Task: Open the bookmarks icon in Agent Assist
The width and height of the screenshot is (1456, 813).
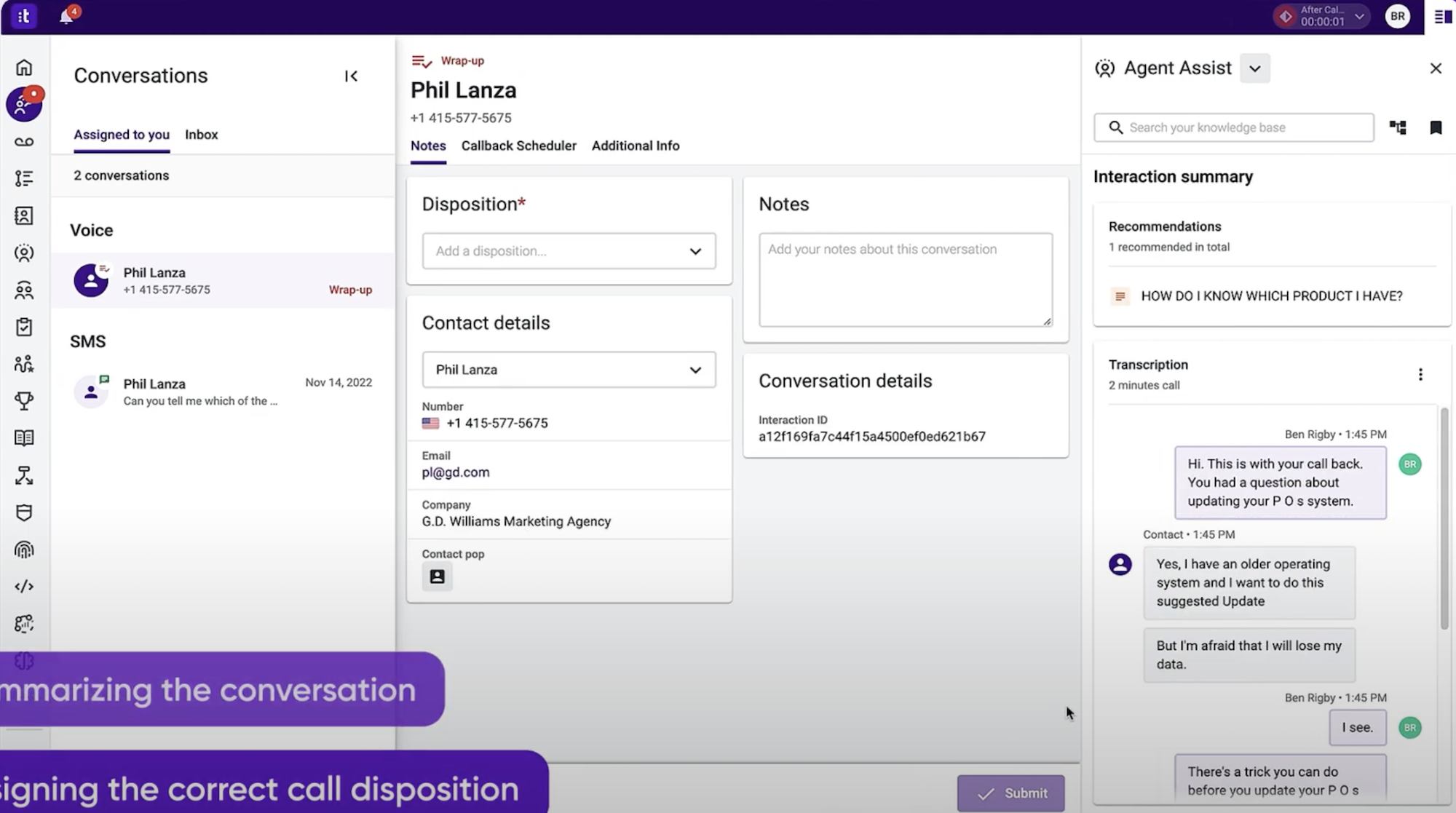Action: 1436,128
